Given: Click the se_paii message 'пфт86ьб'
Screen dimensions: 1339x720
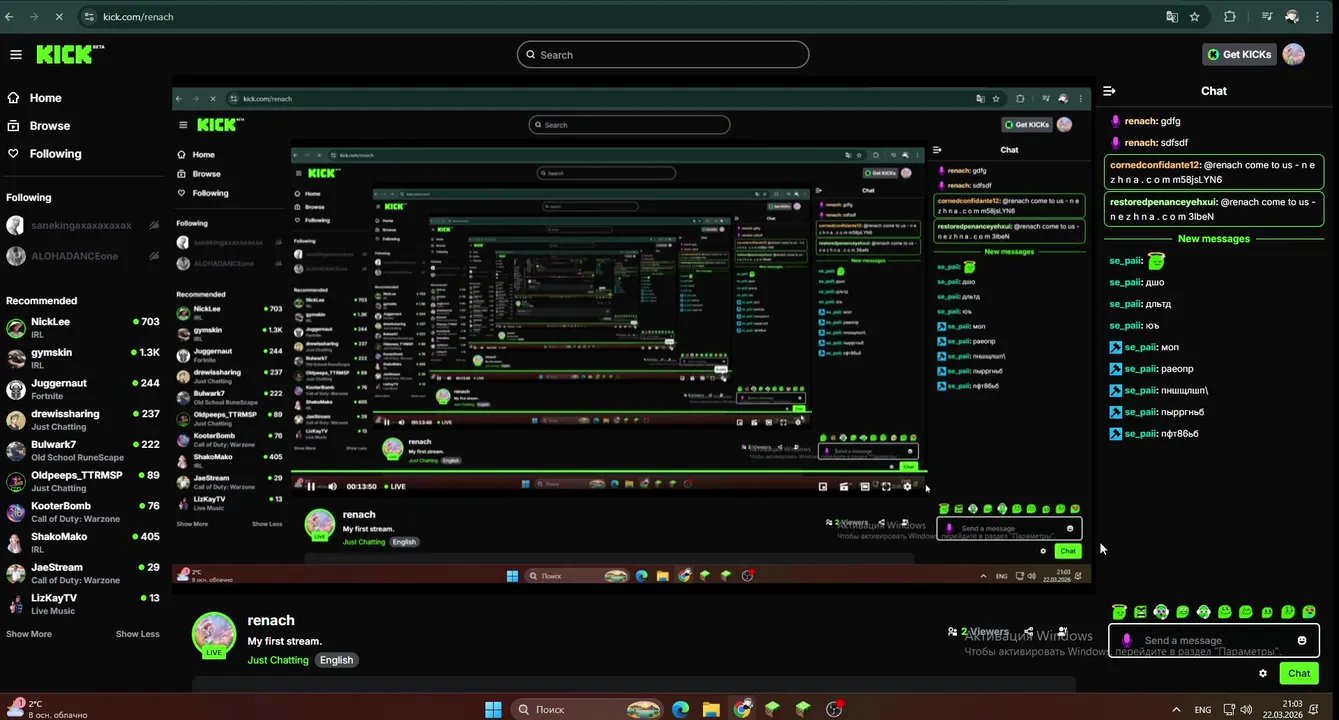Looking at the screenshot, I should click(1180, 434).
